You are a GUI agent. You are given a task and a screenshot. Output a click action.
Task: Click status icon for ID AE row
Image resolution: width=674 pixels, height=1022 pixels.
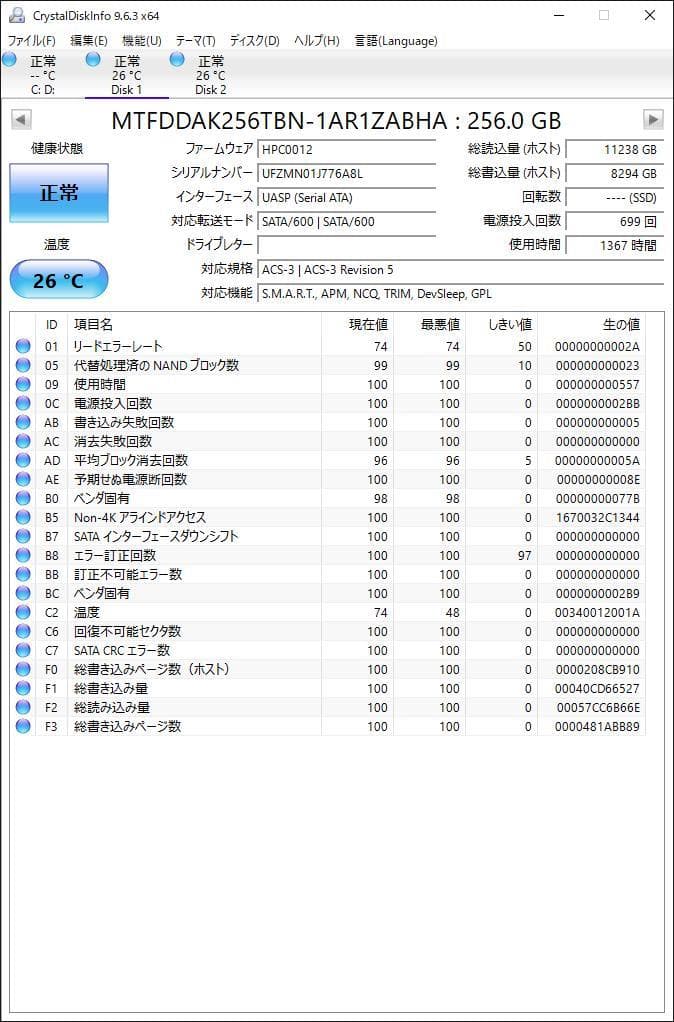click(x=23, y=479)
